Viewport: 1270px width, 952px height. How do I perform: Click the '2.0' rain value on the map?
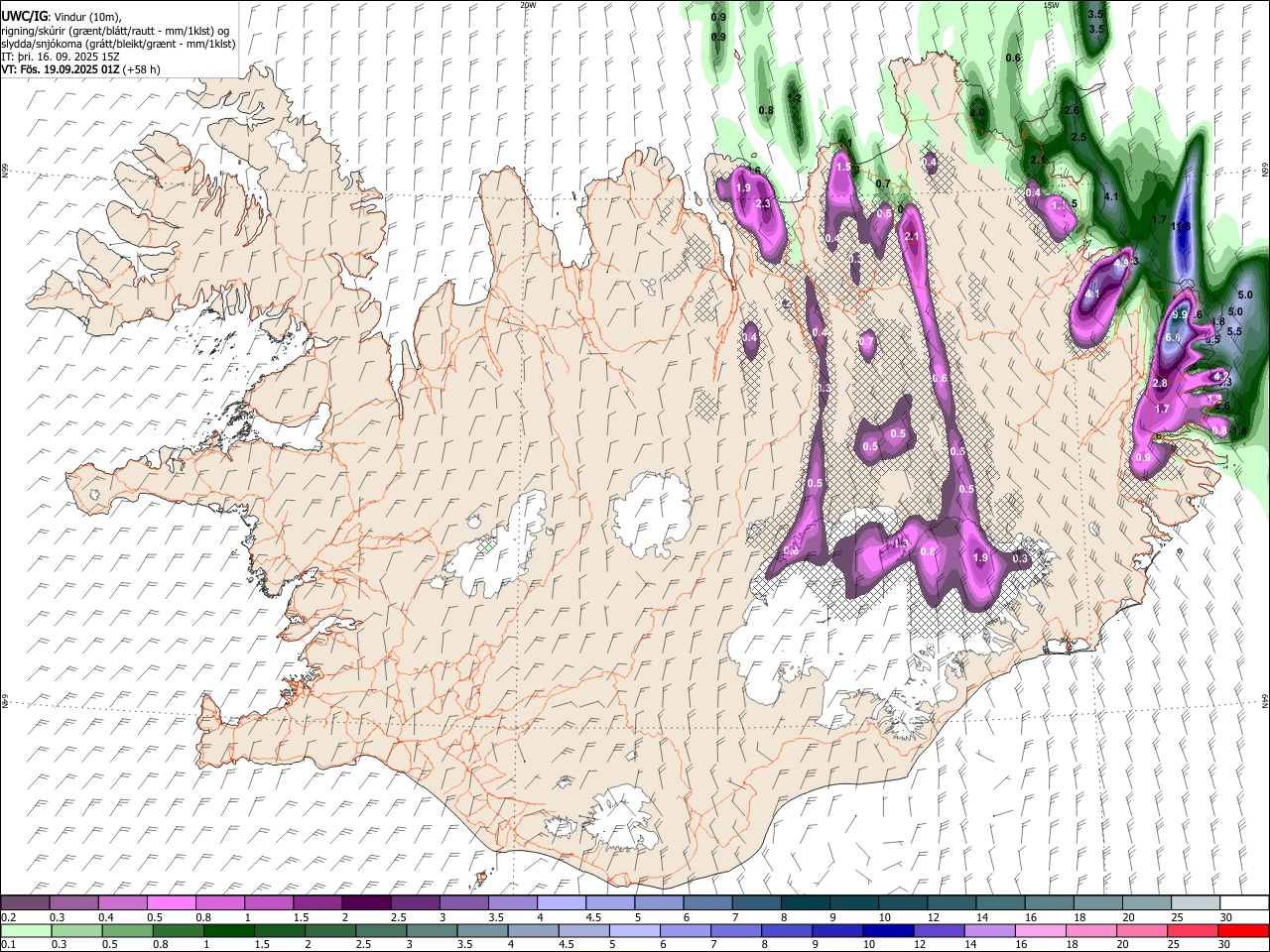977,113
